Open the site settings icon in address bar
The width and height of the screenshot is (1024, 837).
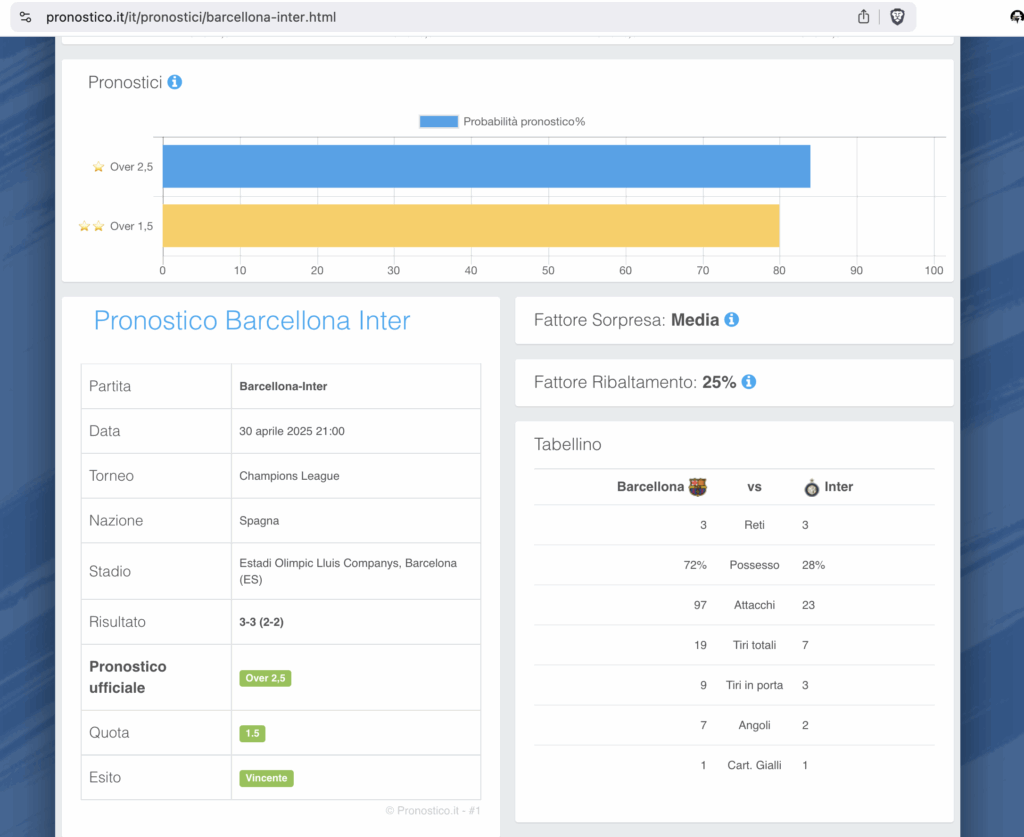pos(25,17)
